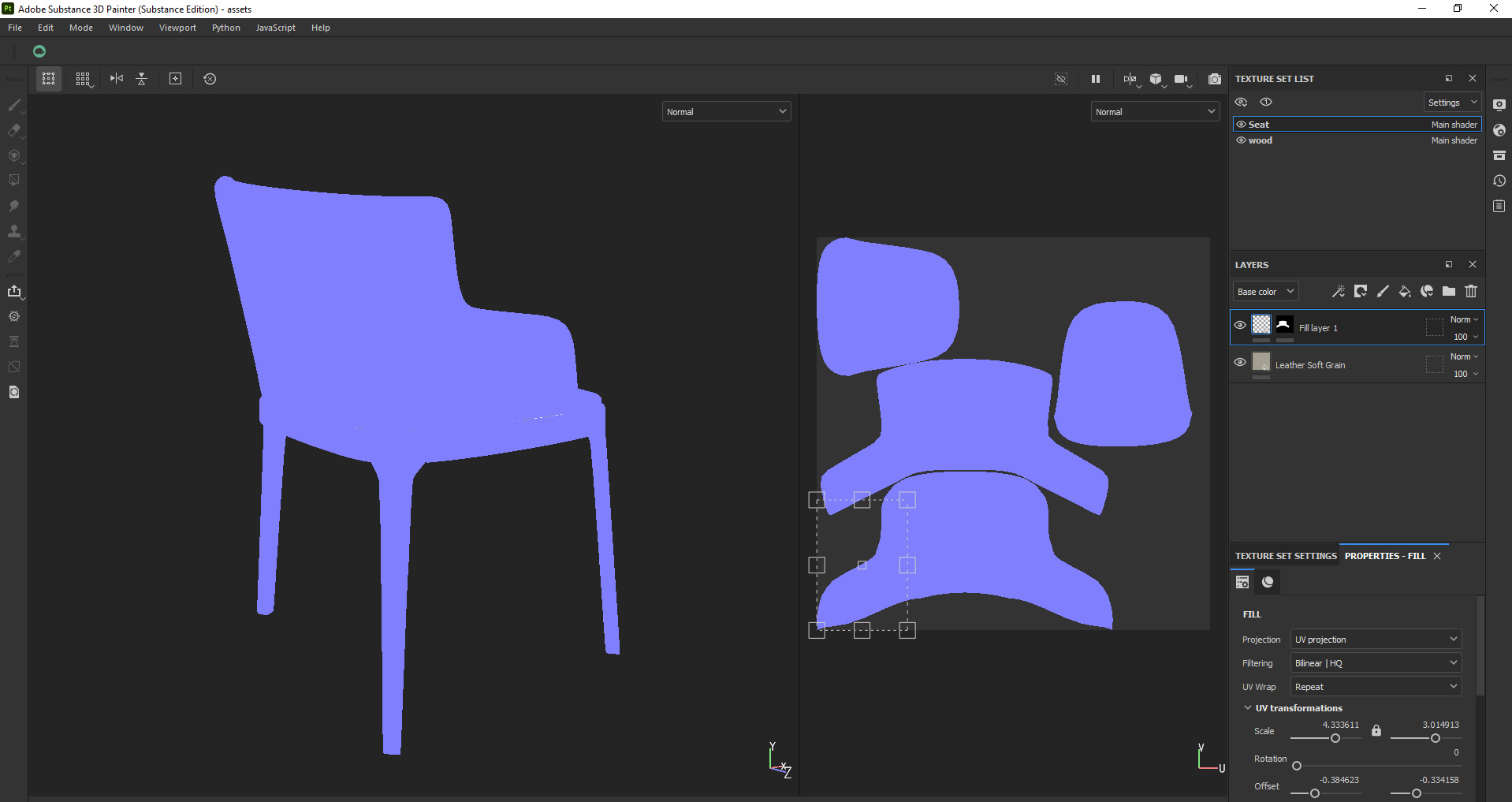Select the Eraser tool in left toolbar
The image size is (1512, 802).
tap(14, 130)
